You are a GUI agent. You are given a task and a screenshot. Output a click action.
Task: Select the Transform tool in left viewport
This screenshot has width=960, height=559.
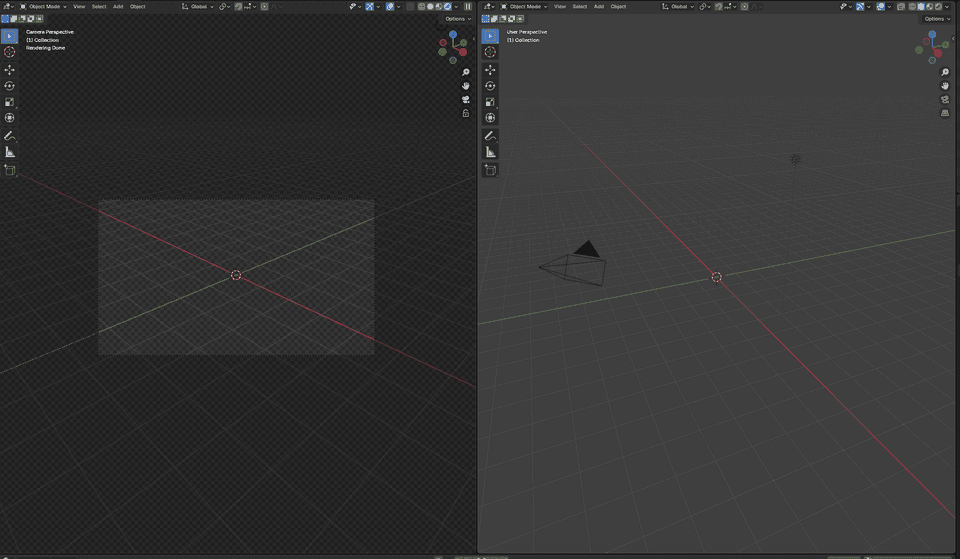click(x=9, y=118)
